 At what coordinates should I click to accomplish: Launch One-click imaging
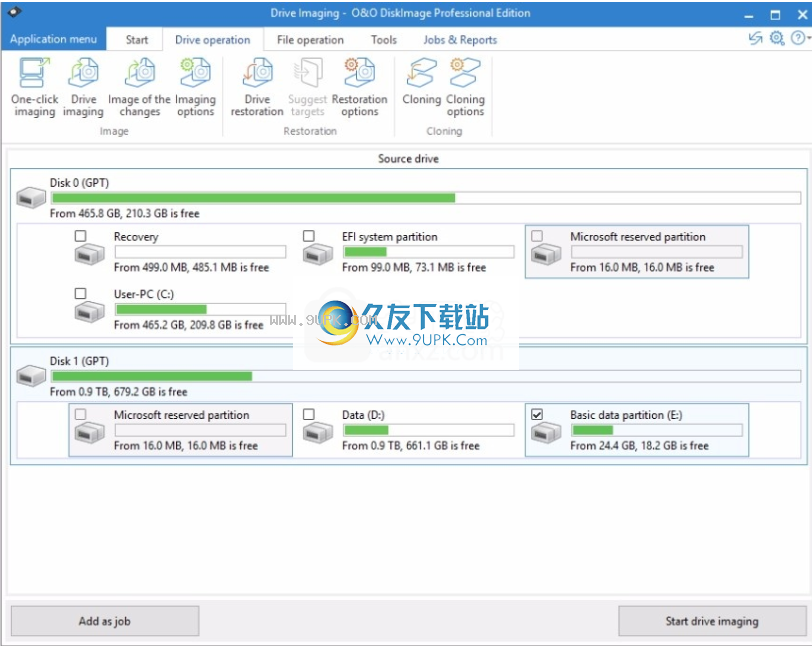pos(35,87)
